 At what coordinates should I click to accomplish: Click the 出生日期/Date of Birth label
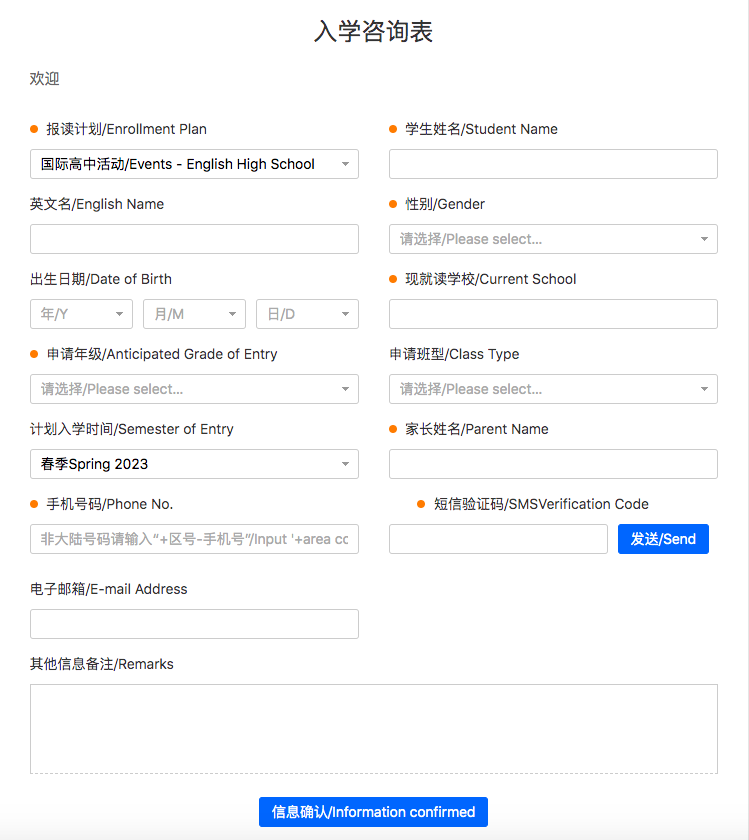(x=101, y=279)
